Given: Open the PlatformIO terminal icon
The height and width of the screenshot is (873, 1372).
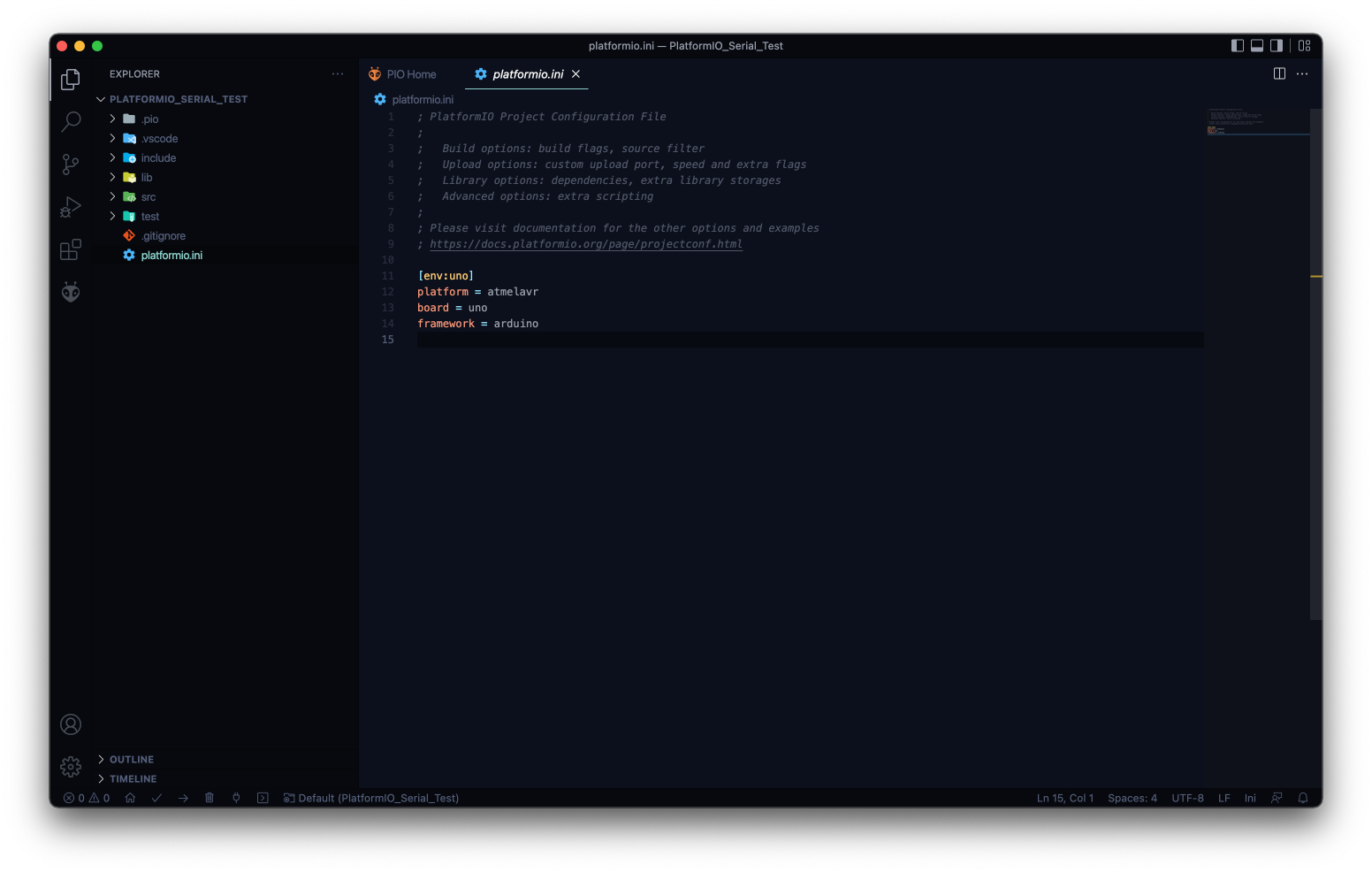Looking at the screenshot, I should tap(263, 798).
